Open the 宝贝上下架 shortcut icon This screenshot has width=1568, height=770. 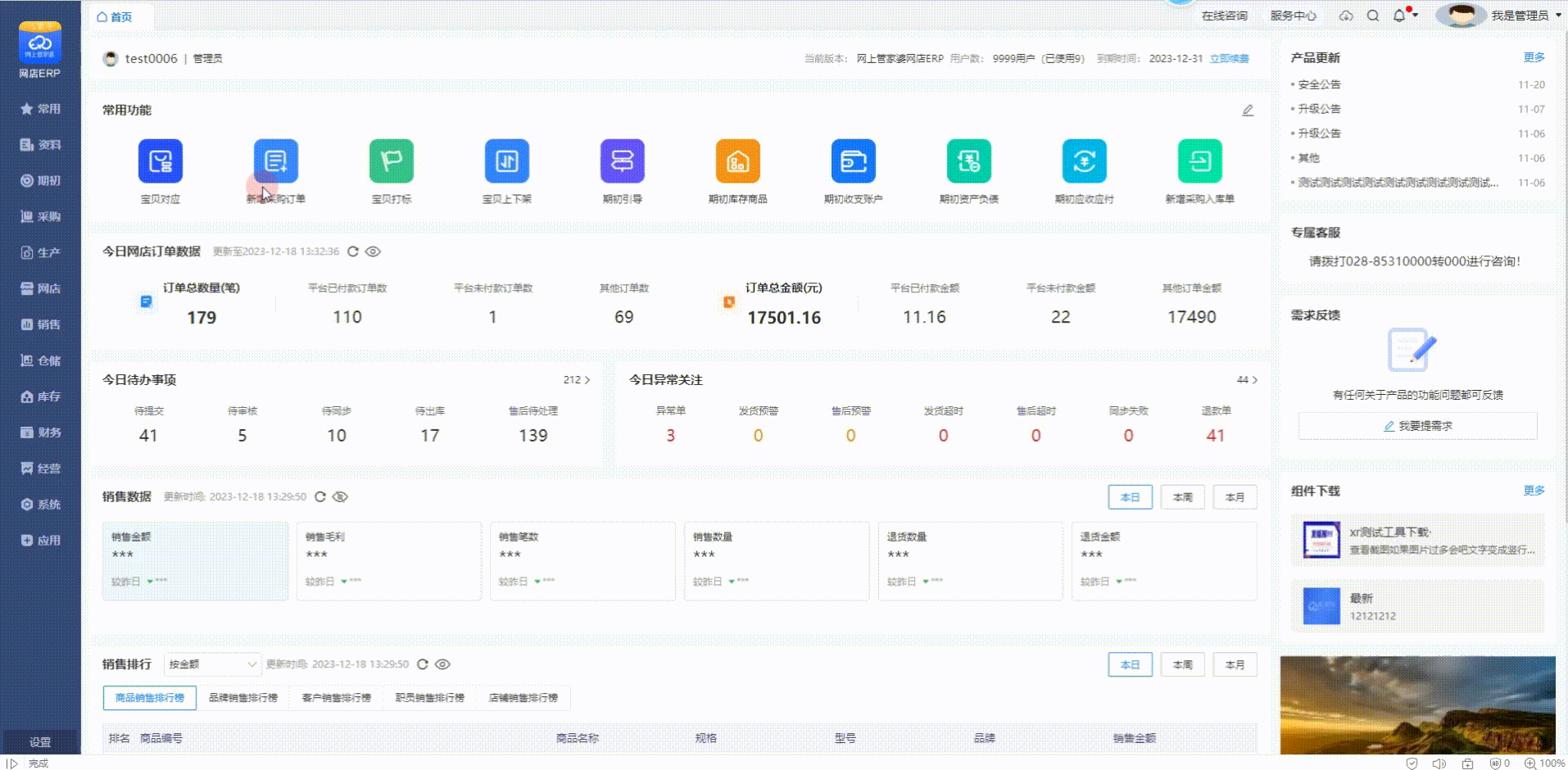tap(506, 161)
